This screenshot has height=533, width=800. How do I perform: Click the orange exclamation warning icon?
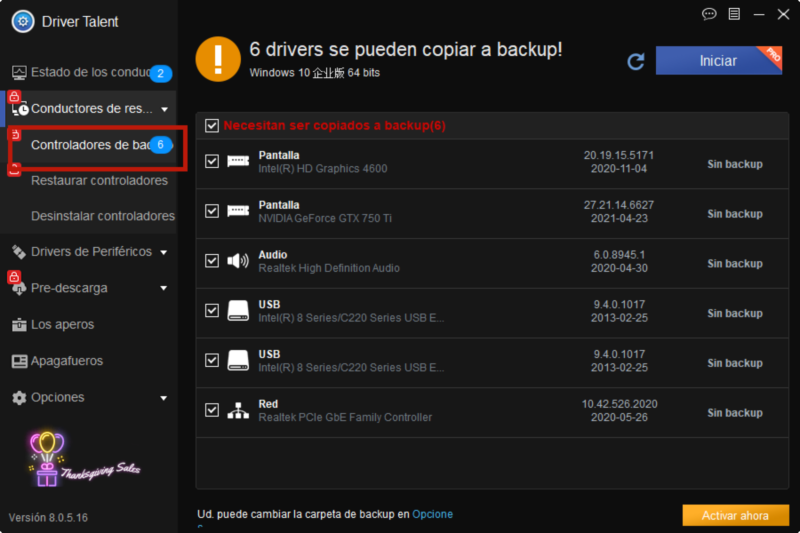218,59
